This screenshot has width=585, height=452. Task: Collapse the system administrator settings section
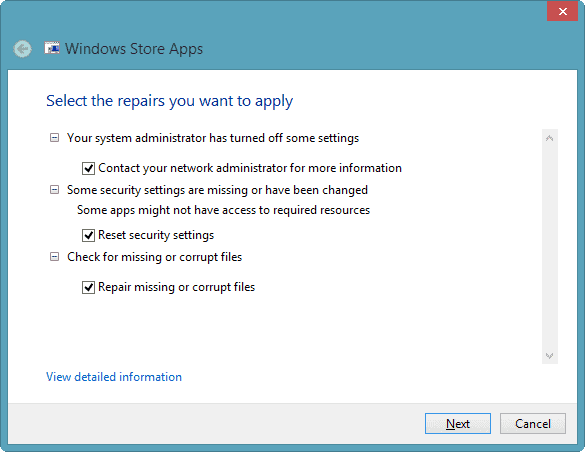pos(54,138)
